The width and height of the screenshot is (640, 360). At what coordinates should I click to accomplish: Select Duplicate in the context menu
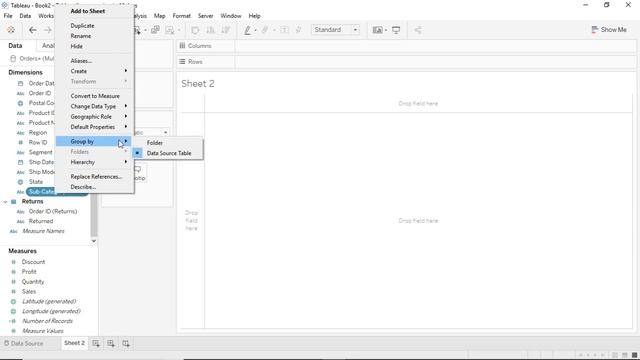tap(82, 26)
